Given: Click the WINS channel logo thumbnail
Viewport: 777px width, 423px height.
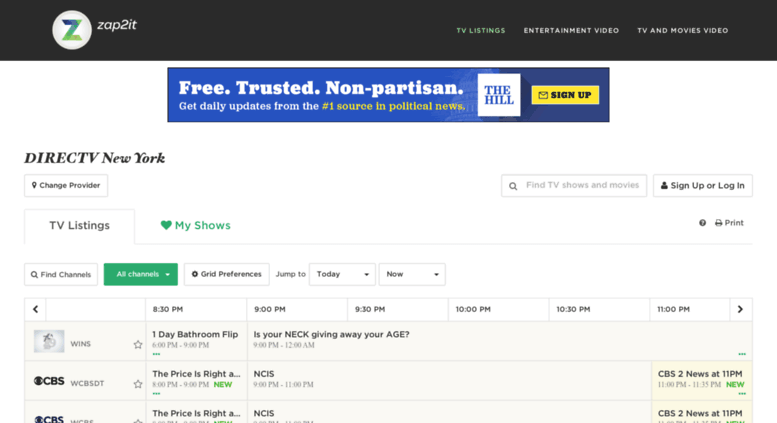Looking at the screenshot, I should (49, 341).
